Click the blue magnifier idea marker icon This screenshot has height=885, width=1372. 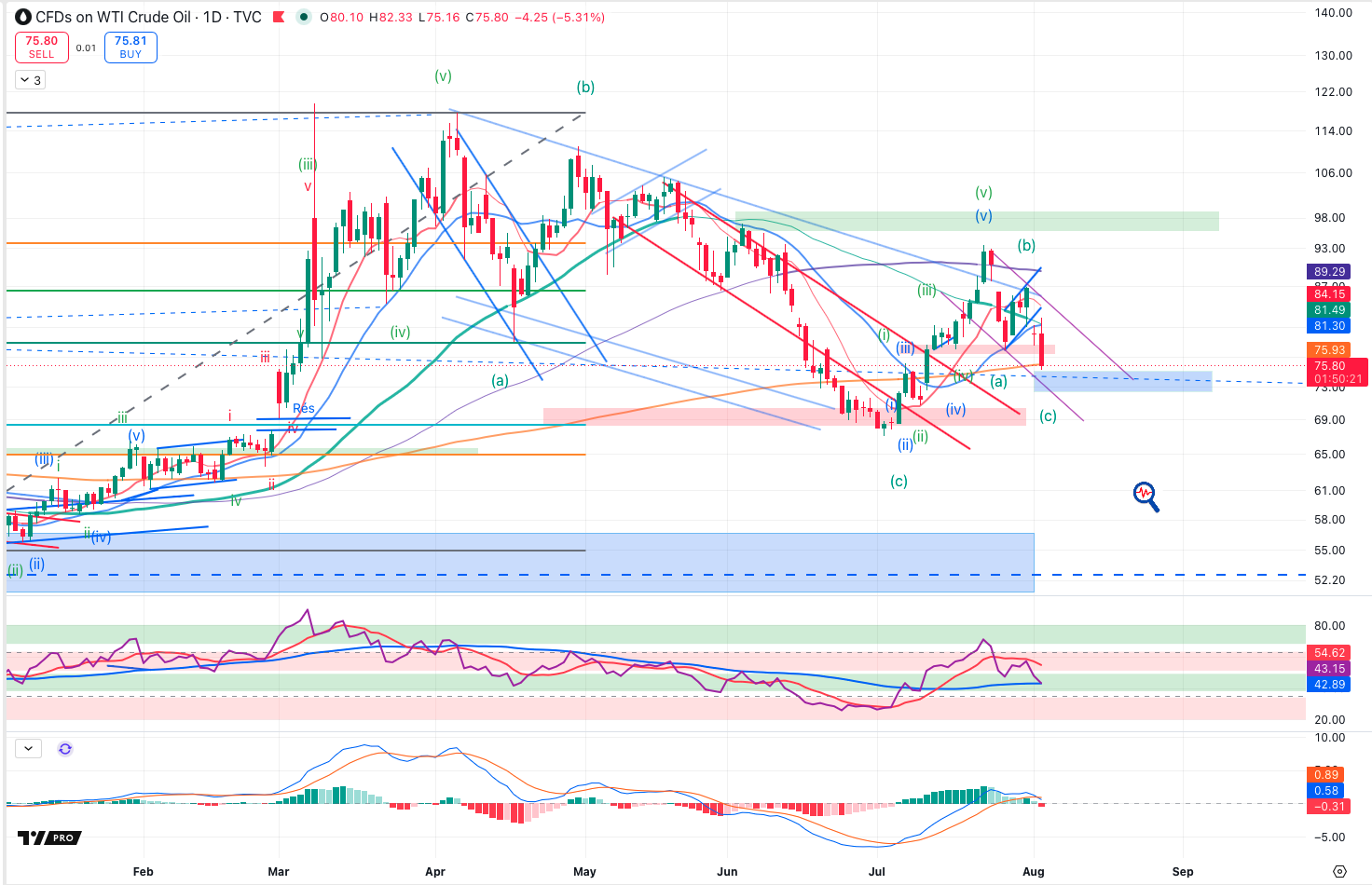pos(1146,496)
